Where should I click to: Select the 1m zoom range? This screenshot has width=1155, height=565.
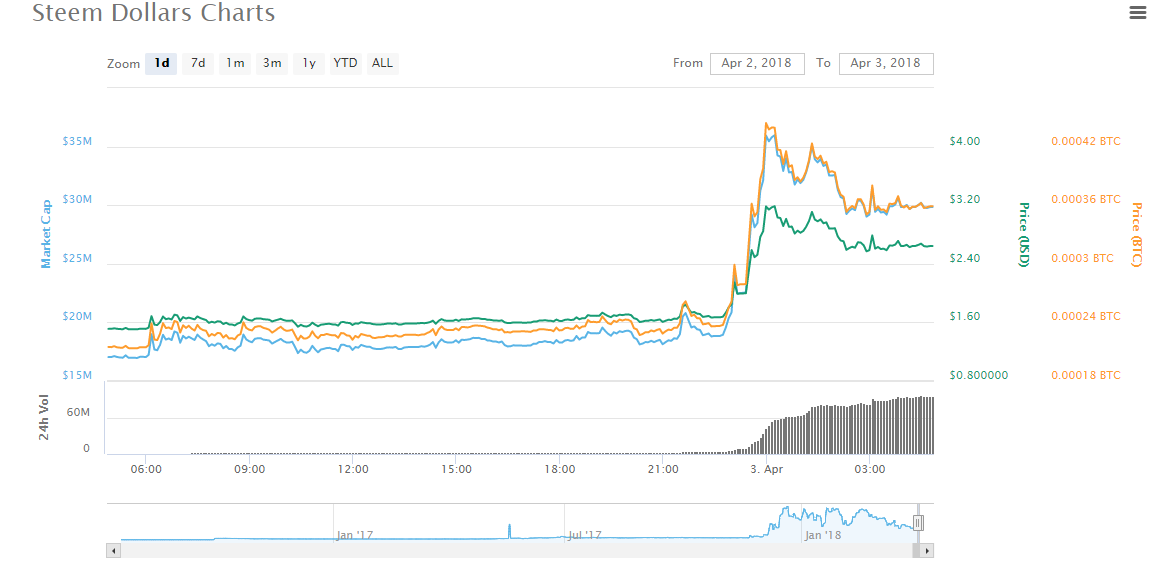tap(235, 63)
